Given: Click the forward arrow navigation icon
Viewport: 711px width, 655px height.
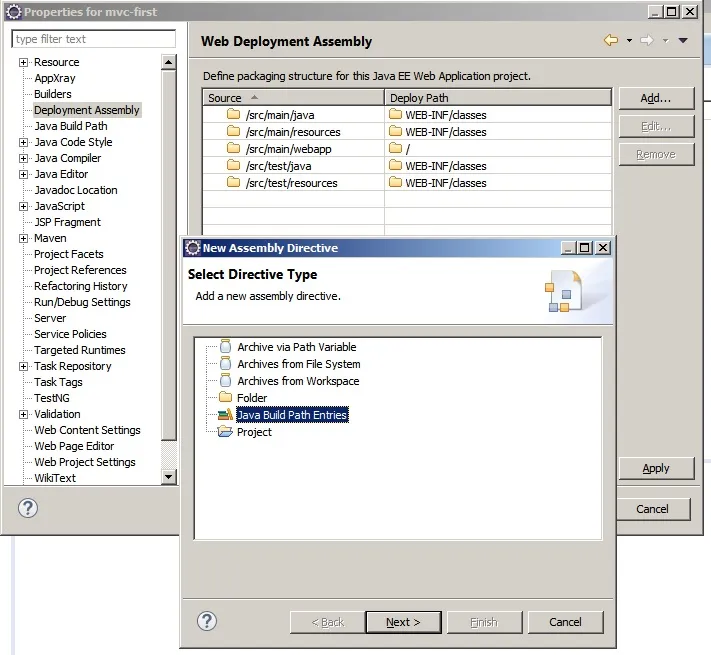Looking at the screenshot, I should (647, 40).
